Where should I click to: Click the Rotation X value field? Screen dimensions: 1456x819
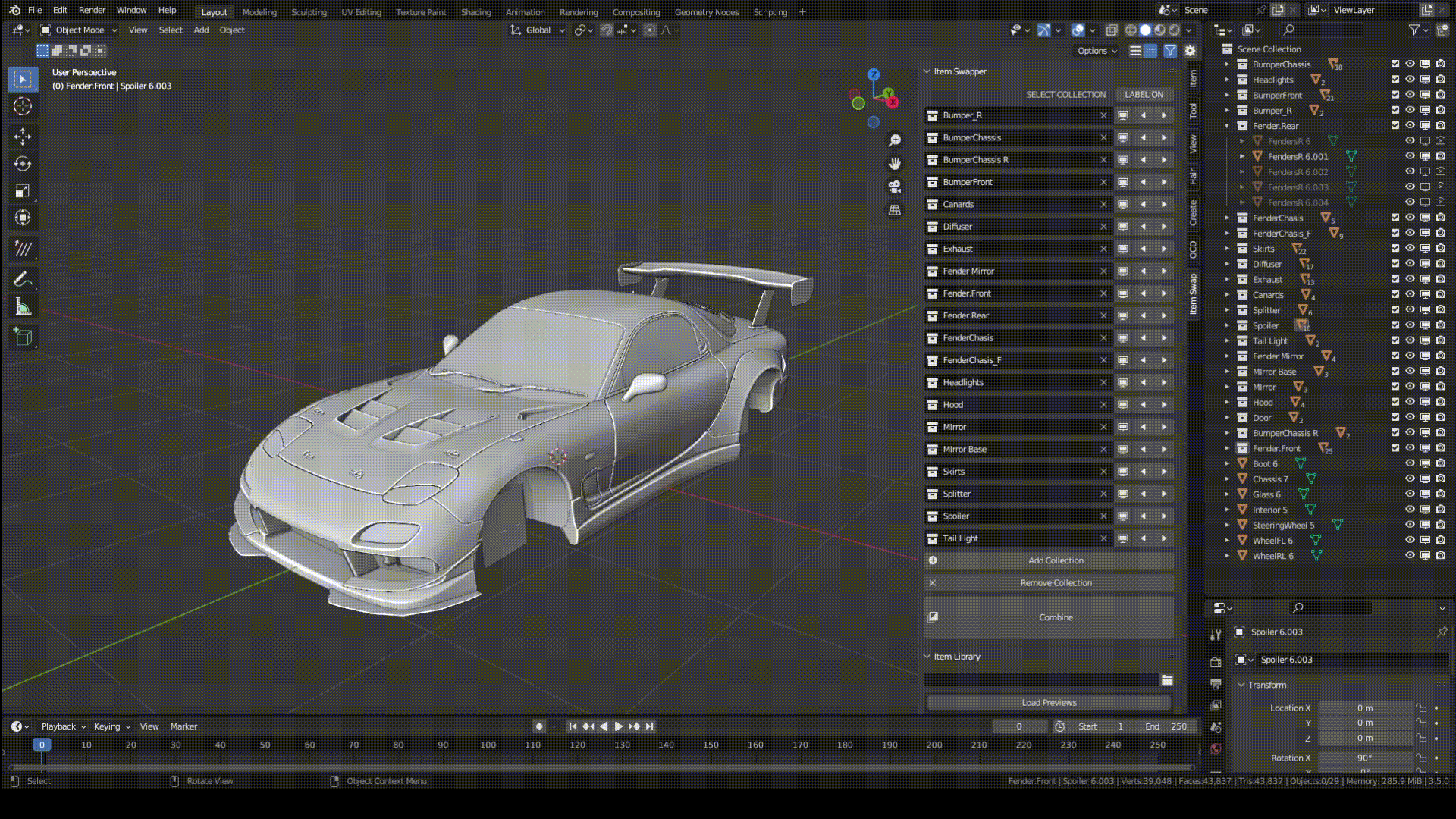click(1364, 758)
